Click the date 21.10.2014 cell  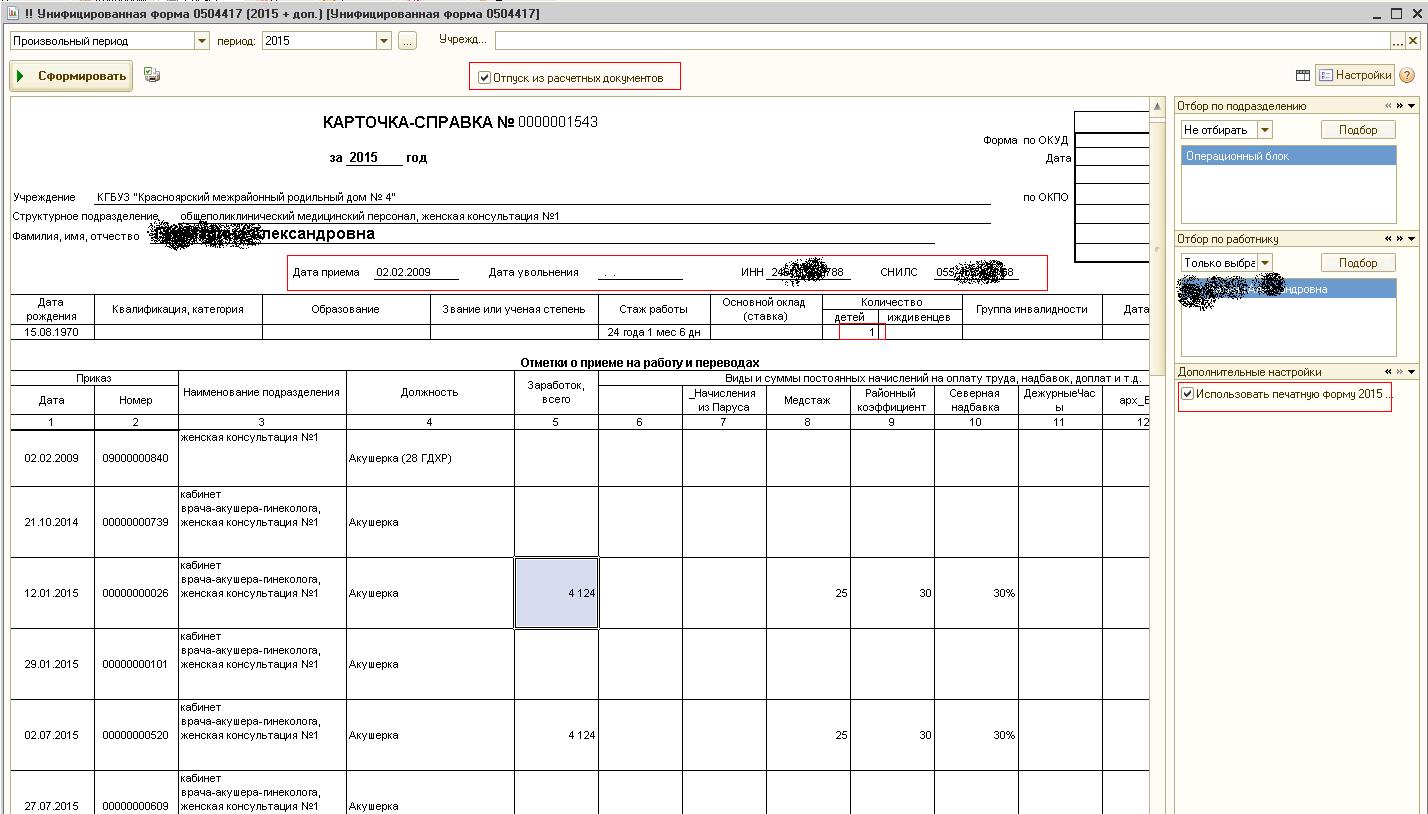52,522
